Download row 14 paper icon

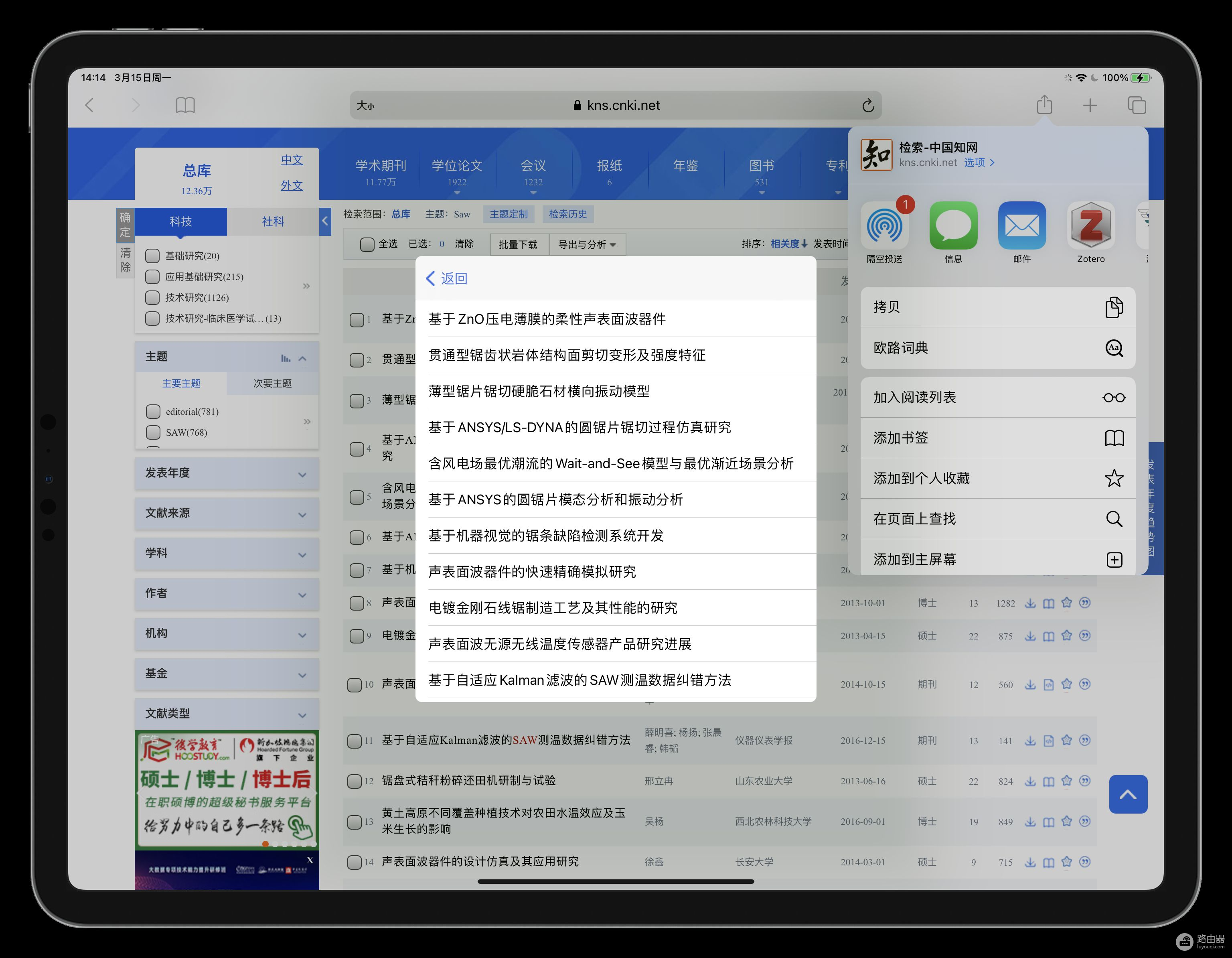(1030, 862)
